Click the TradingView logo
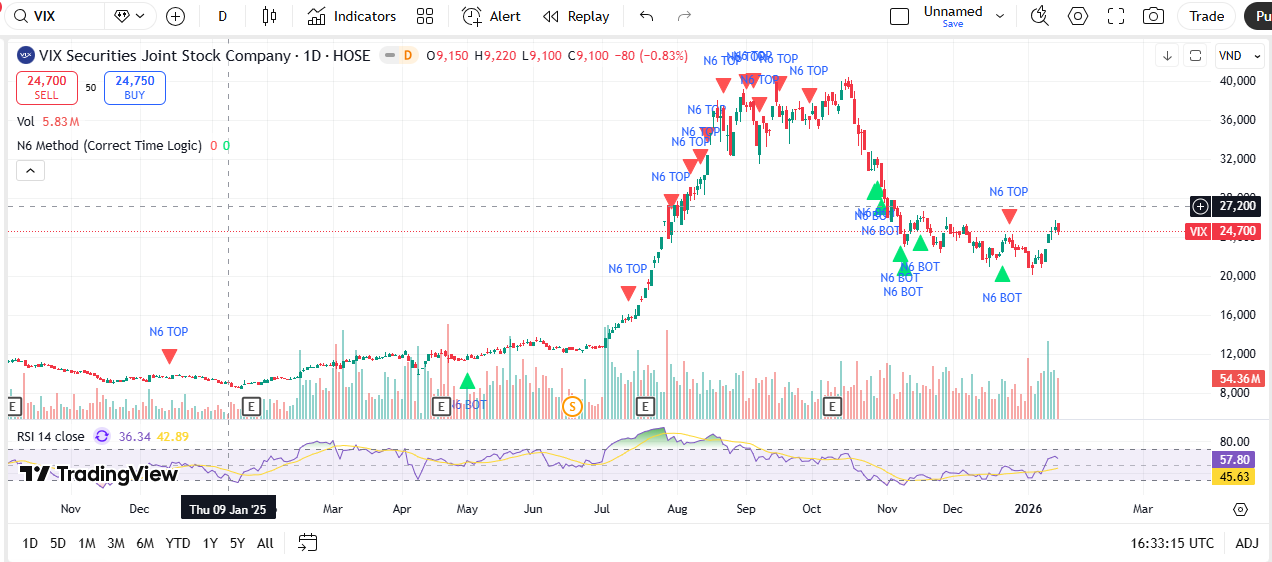Image resolution: width=1272 pixels, height=562 pixels. tap(98, 474)
